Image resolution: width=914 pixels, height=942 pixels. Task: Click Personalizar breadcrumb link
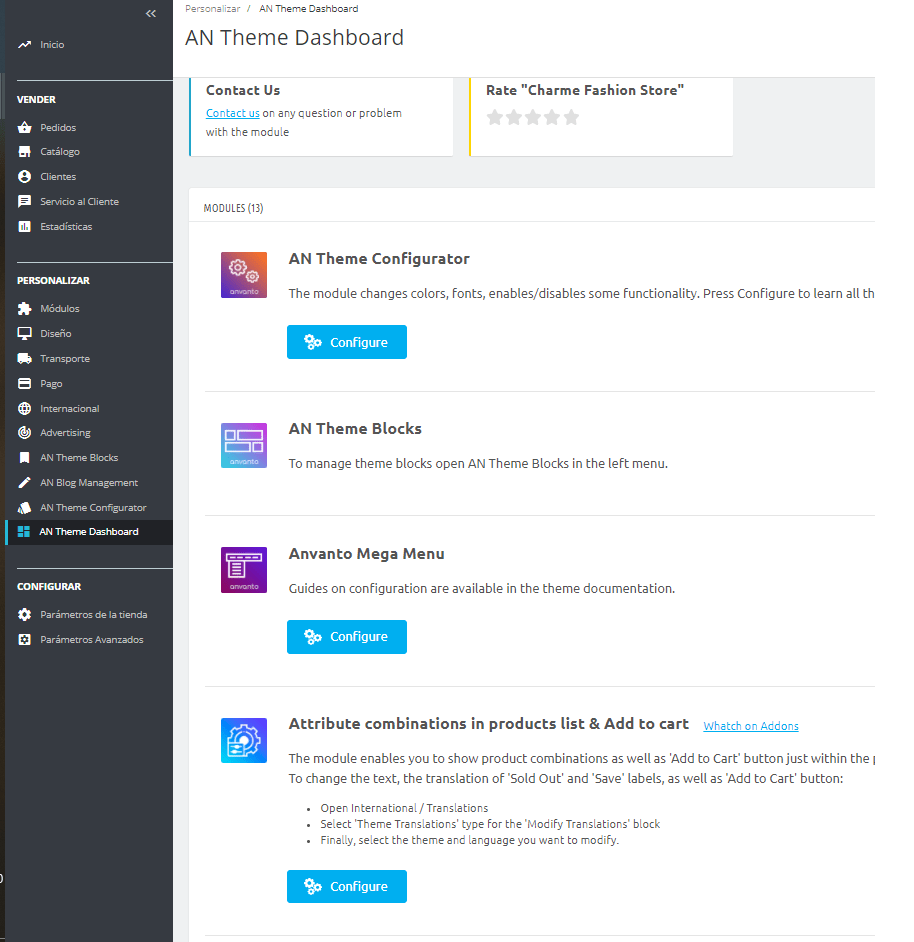click(212, 8)
